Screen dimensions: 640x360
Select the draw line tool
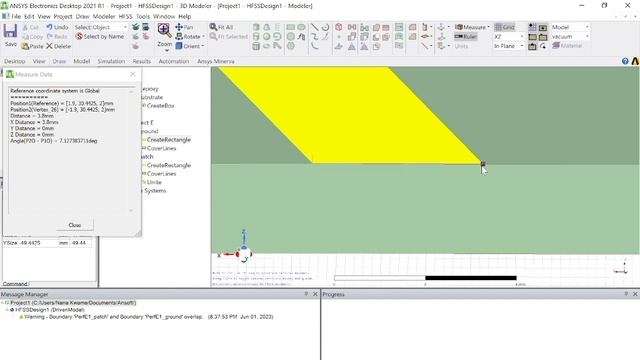coord(315,27)
